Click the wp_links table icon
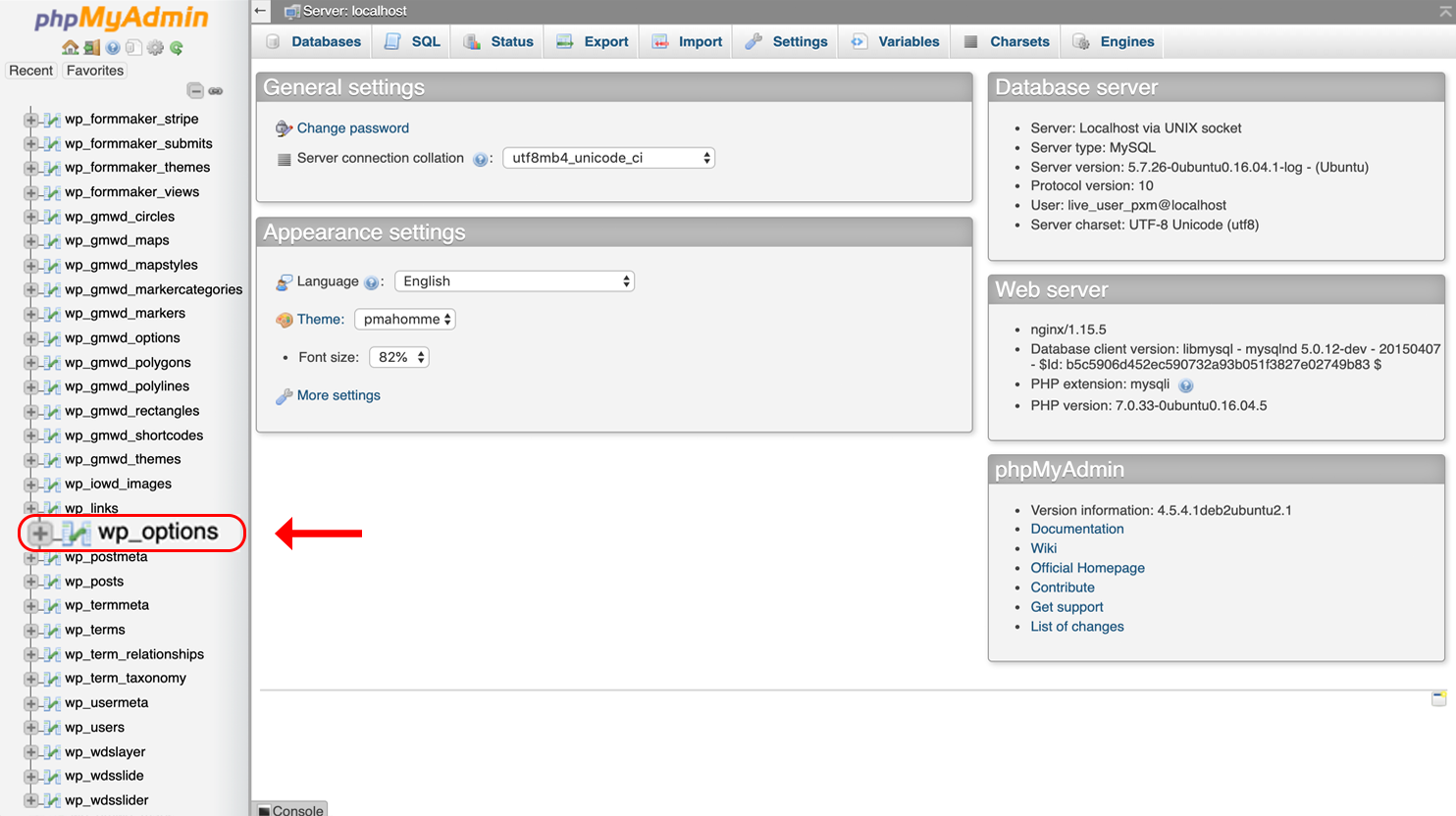The image size is (1456, 816). 53,508
